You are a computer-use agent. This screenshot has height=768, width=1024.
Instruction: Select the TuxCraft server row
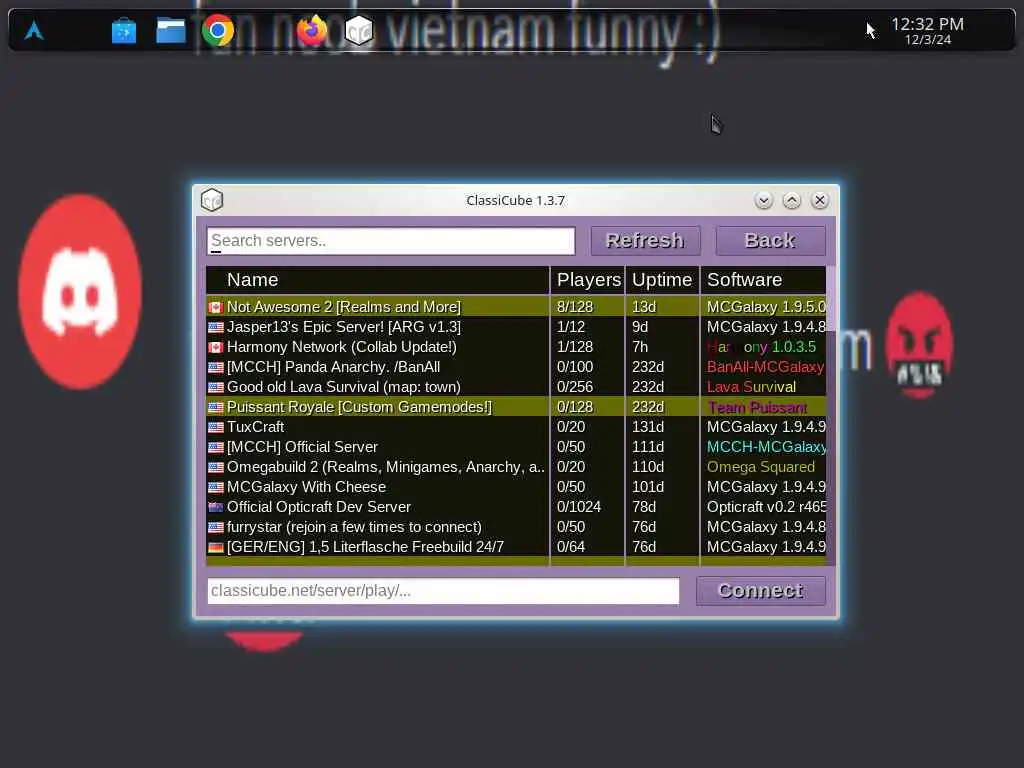coord(516,427)
